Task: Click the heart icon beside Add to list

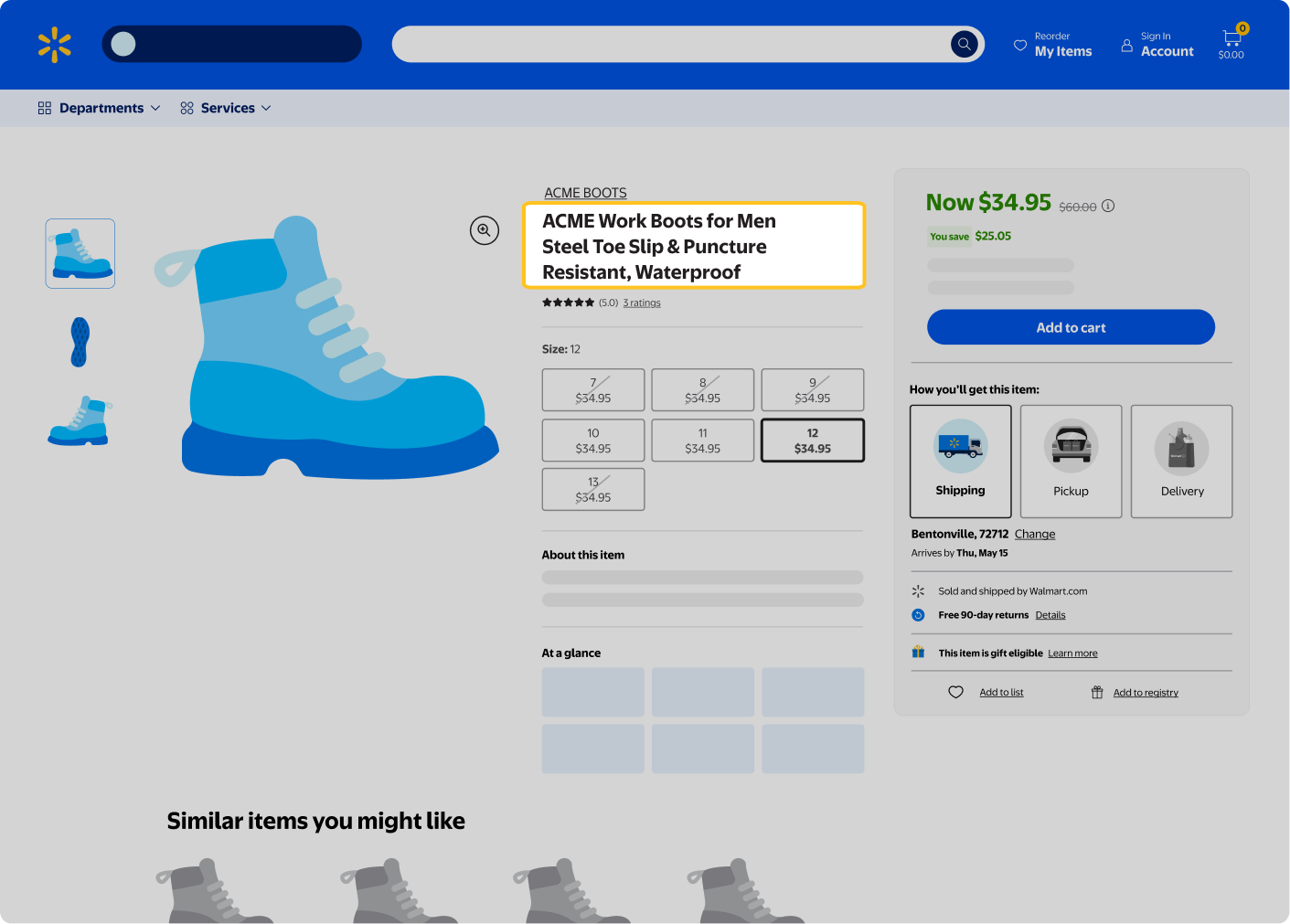Action: (x=956, y=692)
